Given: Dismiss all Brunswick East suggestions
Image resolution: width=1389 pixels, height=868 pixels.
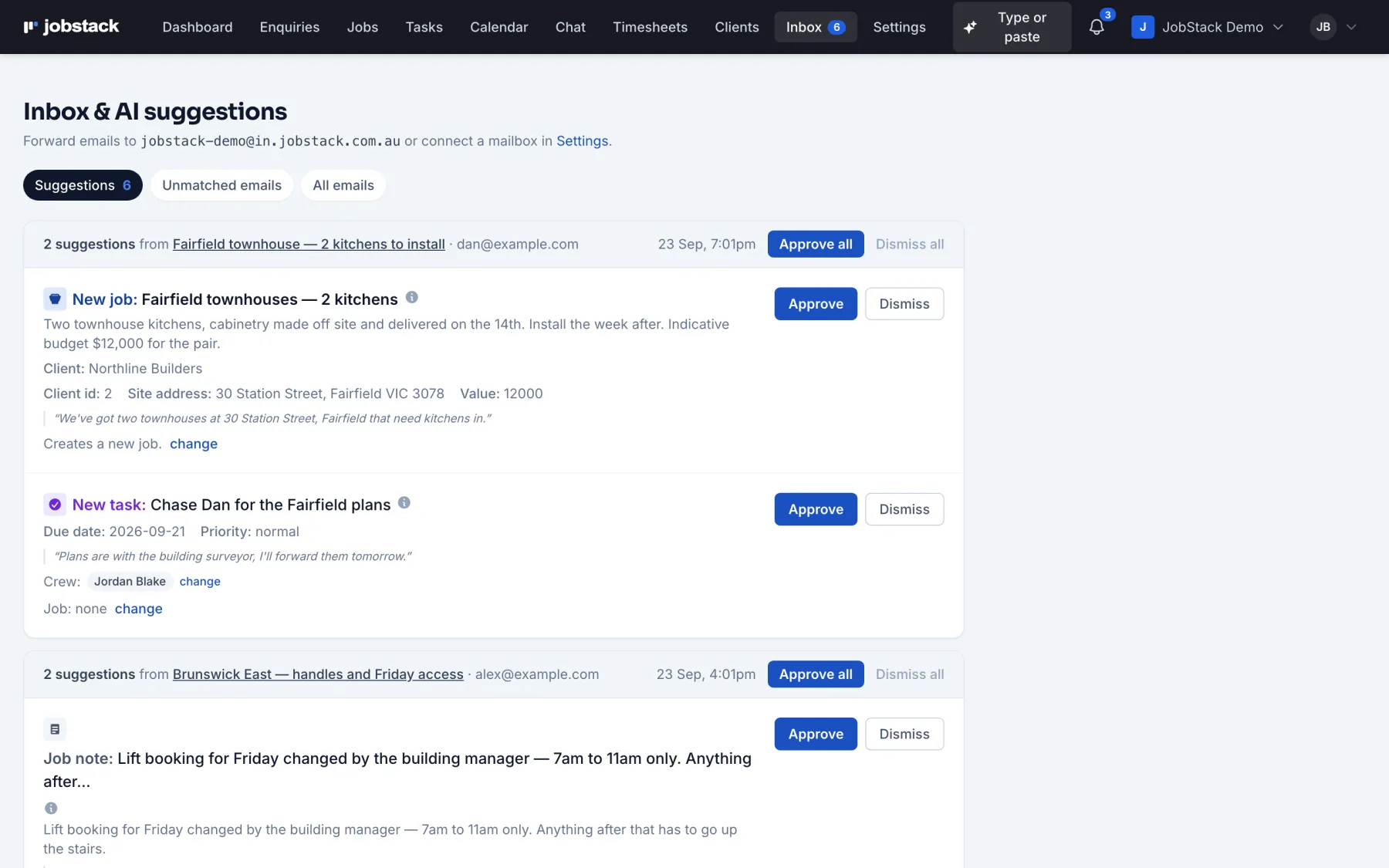Looking at the screenshot, I should point(910,674).
